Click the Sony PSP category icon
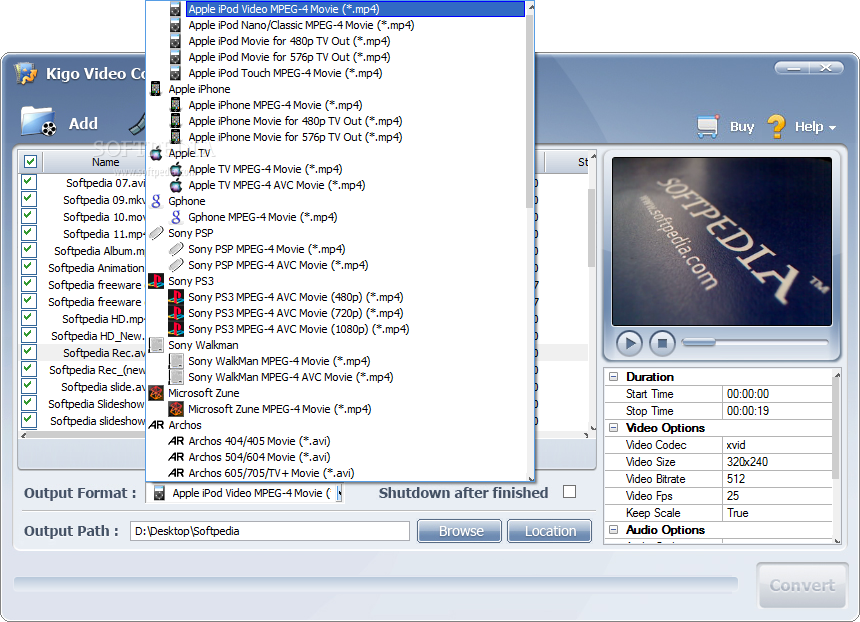860x622 pixels. [156, 233]
